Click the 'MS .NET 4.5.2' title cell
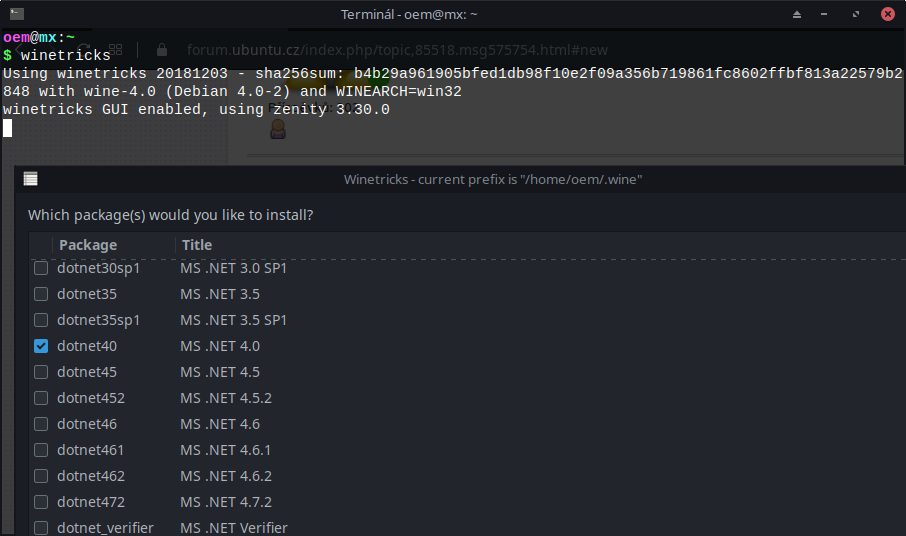Viewport: 906px width, 536px height. (x=226, y=398)
